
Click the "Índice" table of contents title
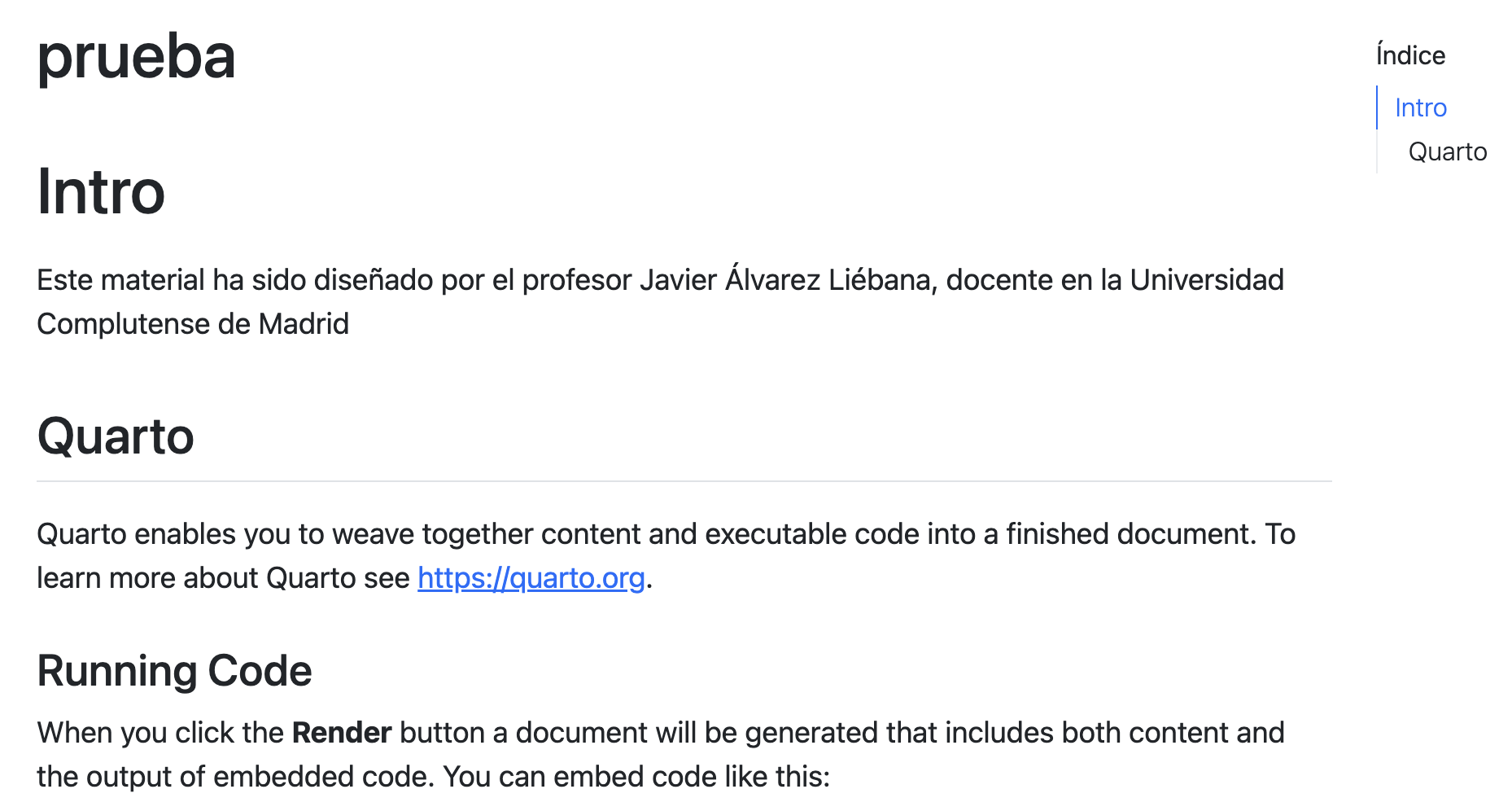[x=1410, y=55]
